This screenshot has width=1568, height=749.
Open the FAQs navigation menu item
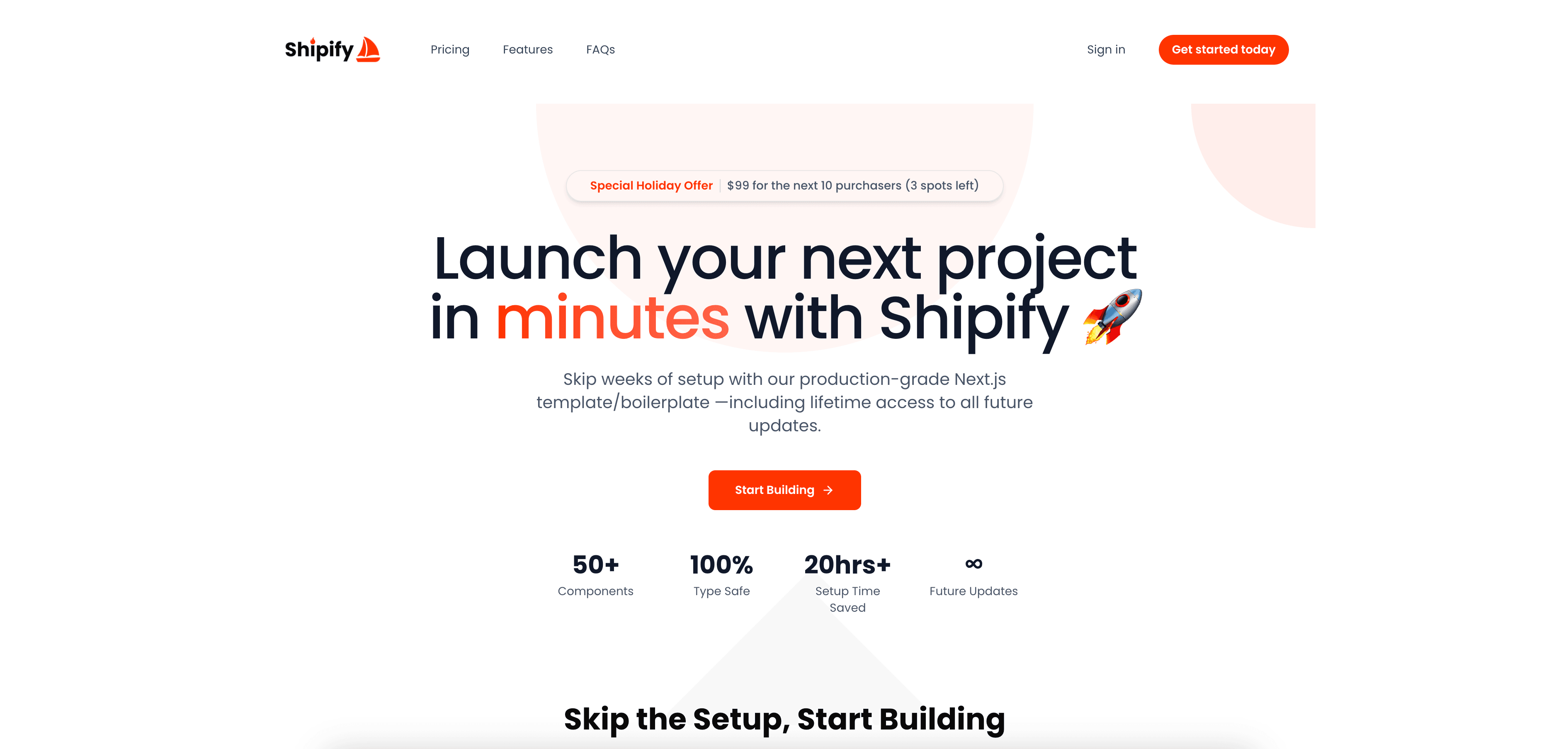click(x=601, y=49)
